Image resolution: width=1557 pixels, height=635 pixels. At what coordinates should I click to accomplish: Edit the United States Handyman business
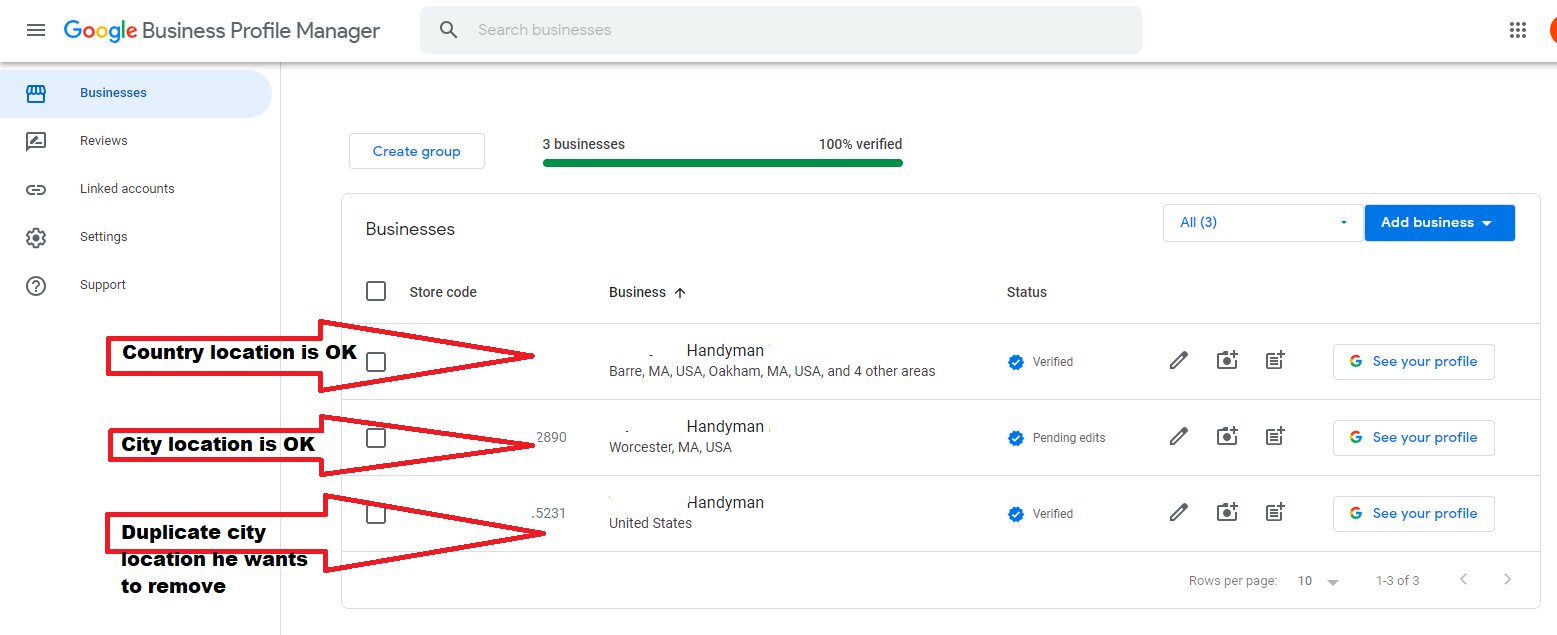coord(1179,513)
